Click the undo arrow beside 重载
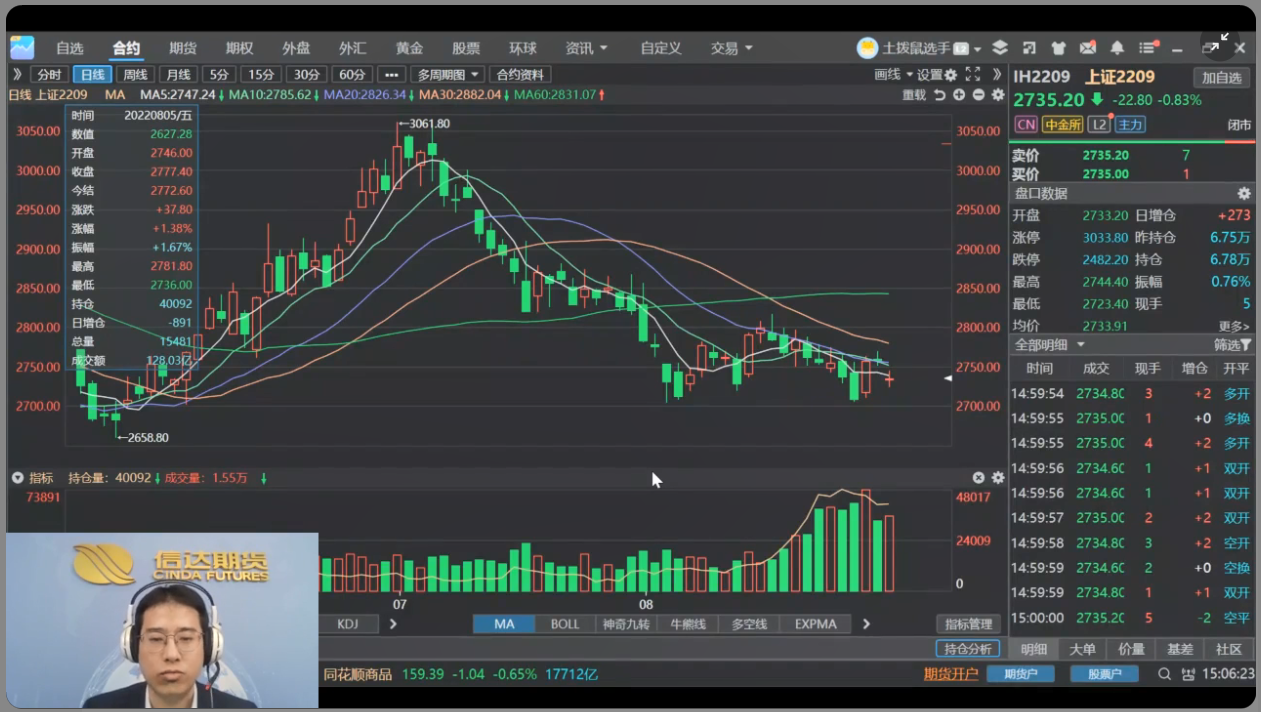Screen dimensions: 1261x712 (939, 95)
